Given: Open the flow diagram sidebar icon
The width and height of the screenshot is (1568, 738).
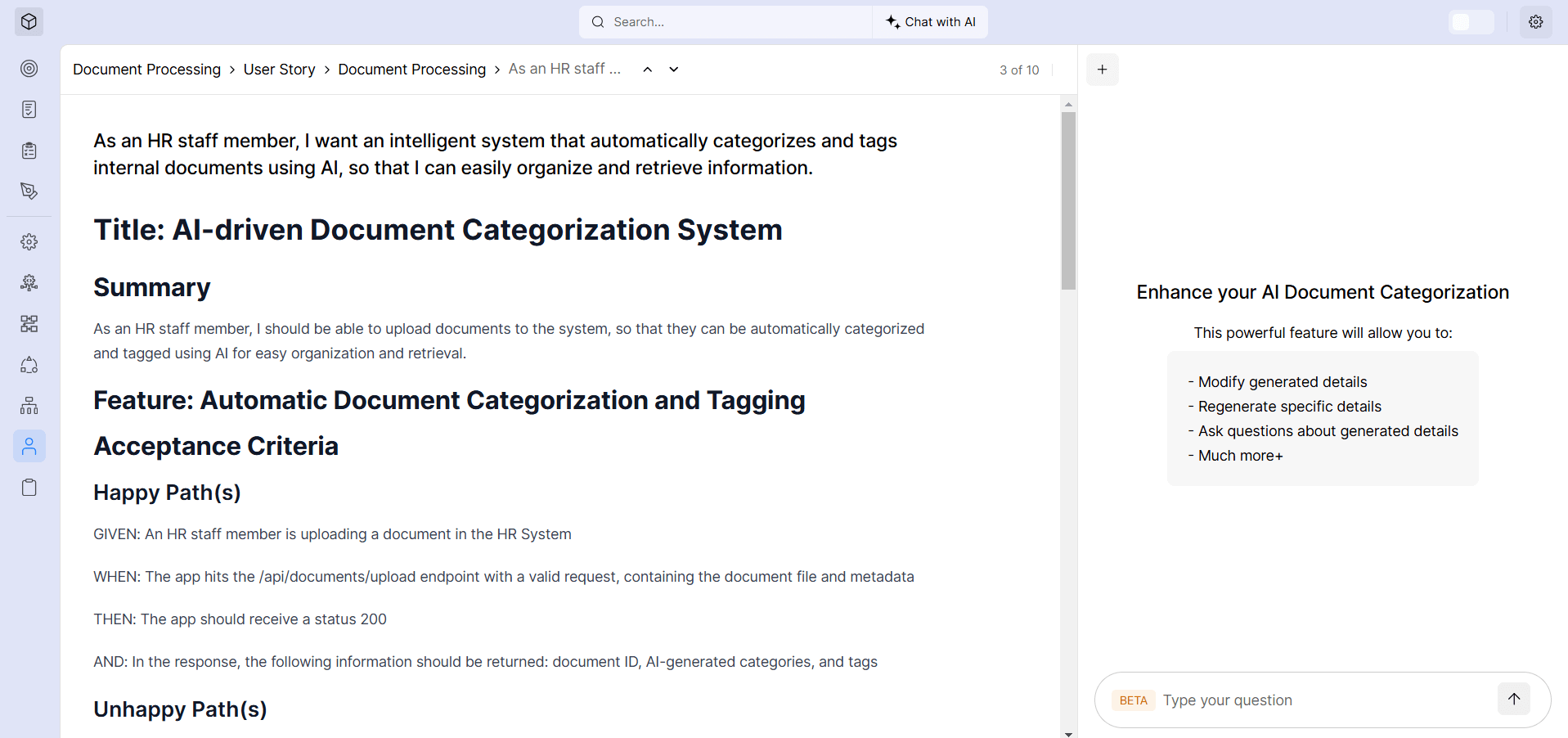Looking at the screenshot, I should click(x=29, y=324).
